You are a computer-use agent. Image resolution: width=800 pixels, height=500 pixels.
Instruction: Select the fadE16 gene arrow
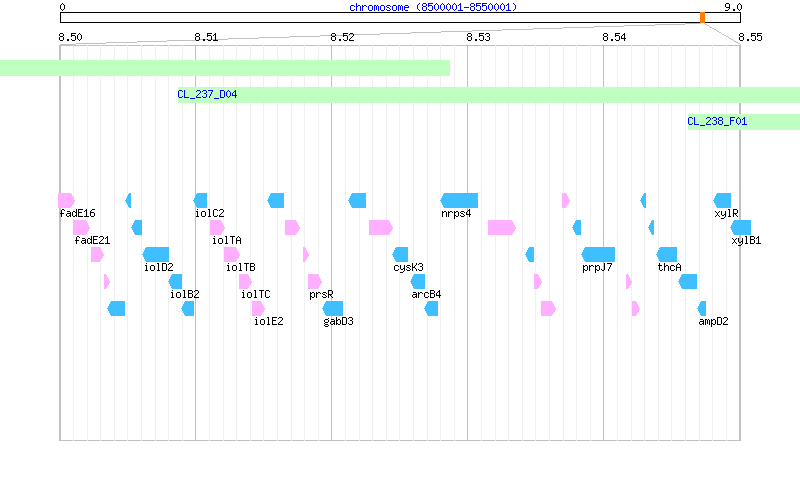click(66, 201)
